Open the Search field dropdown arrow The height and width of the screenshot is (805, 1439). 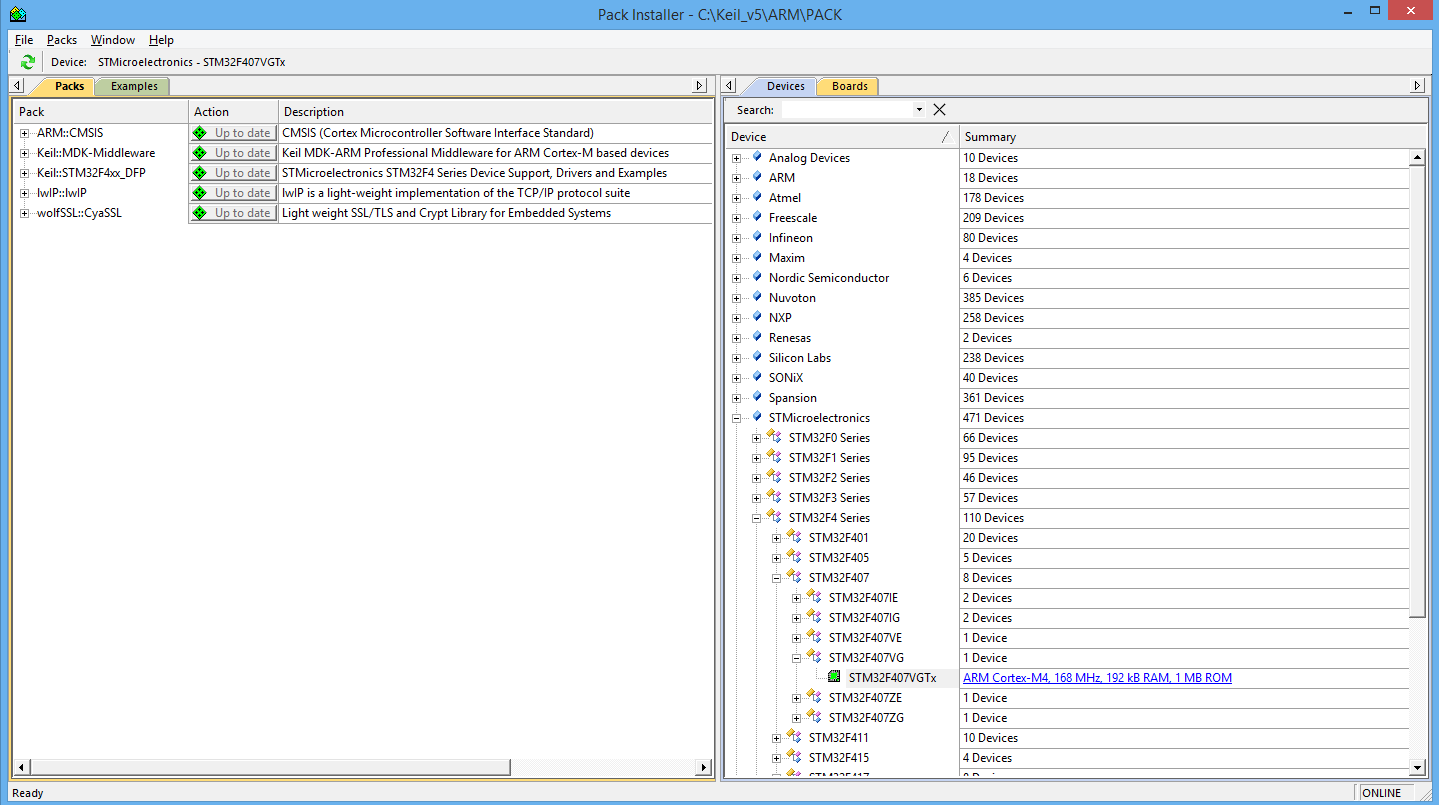point(918,110)
